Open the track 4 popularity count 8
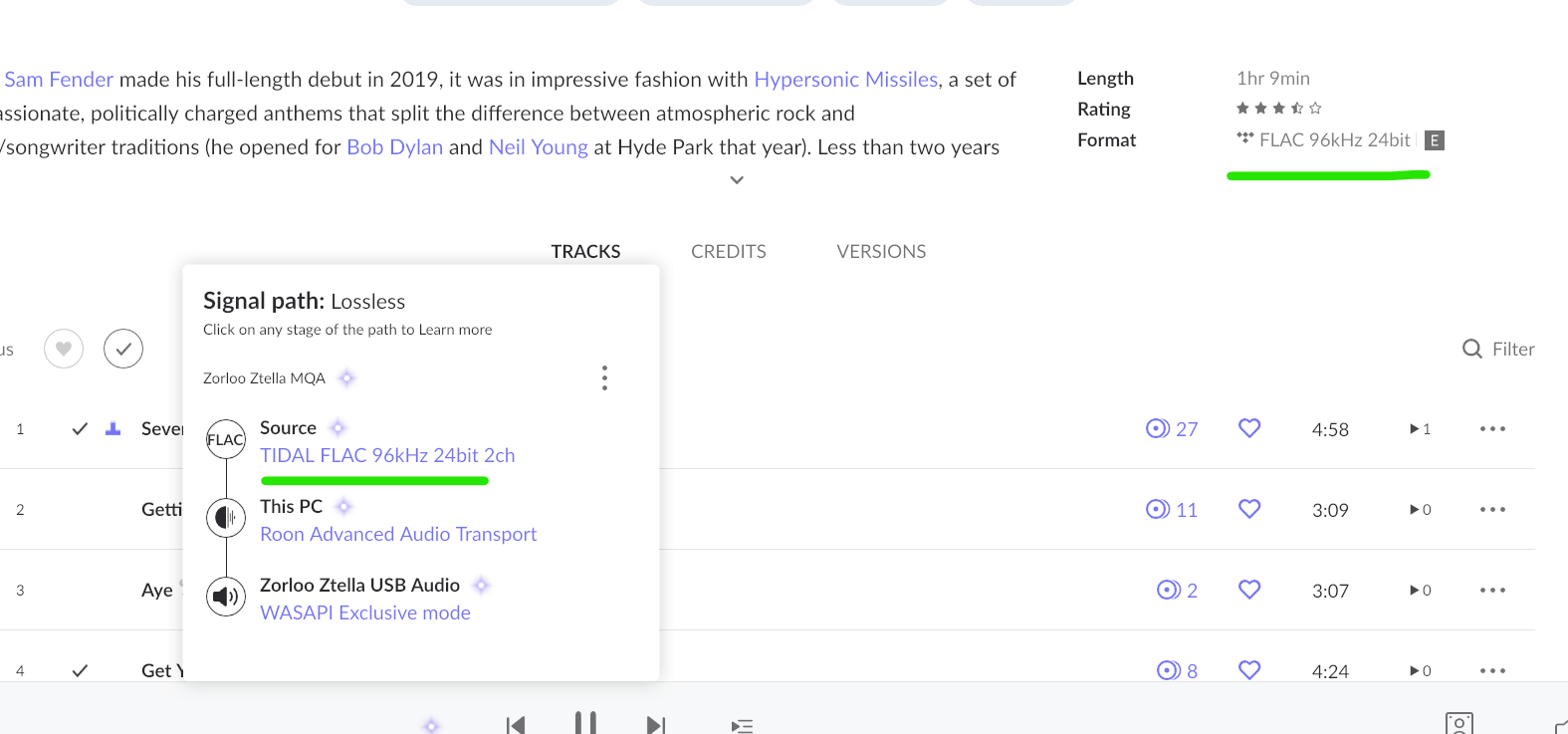Screen dimensions: 1568x734 click(x=1177, y=671)
